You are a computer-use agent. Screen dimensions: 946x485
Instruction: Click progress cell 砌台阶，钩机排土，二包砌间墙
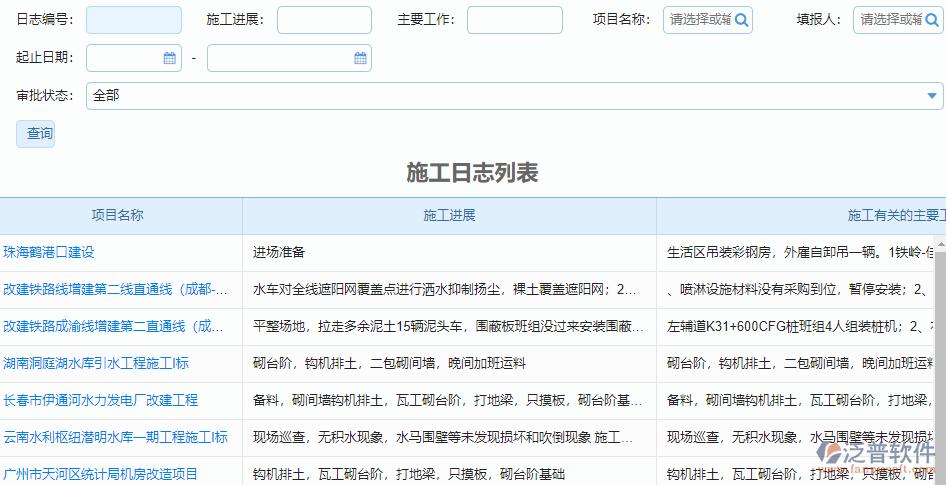pos(449,363)
